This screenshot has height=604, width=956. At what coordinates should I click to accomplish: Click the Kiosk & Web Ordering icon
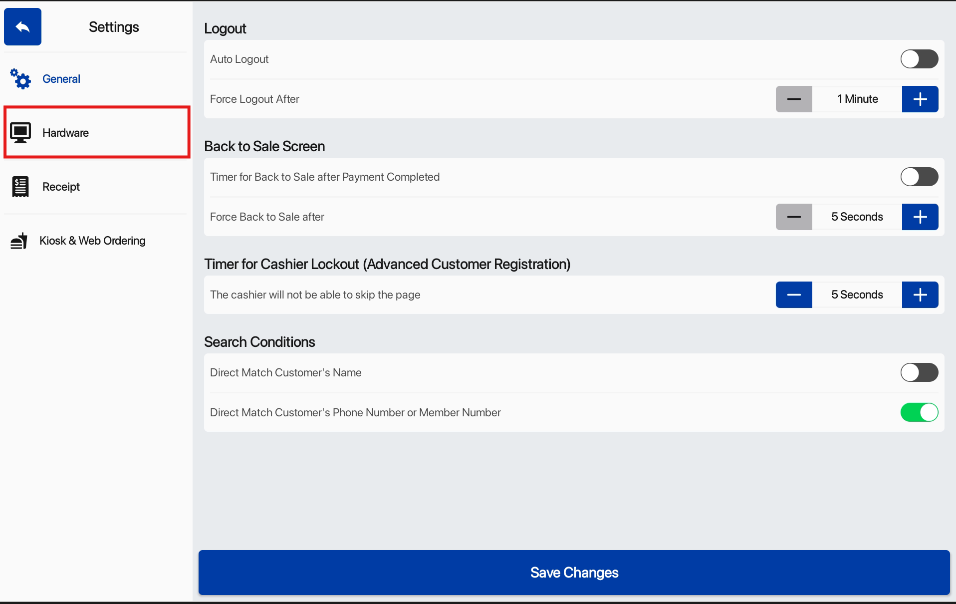pos(19,241)
